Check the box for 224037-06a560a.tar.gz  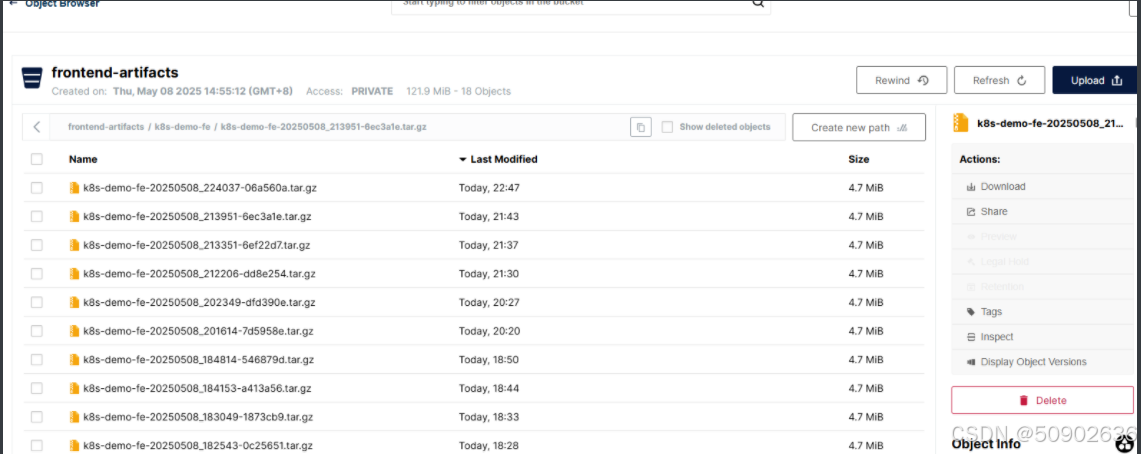click(x=36, y=188)
